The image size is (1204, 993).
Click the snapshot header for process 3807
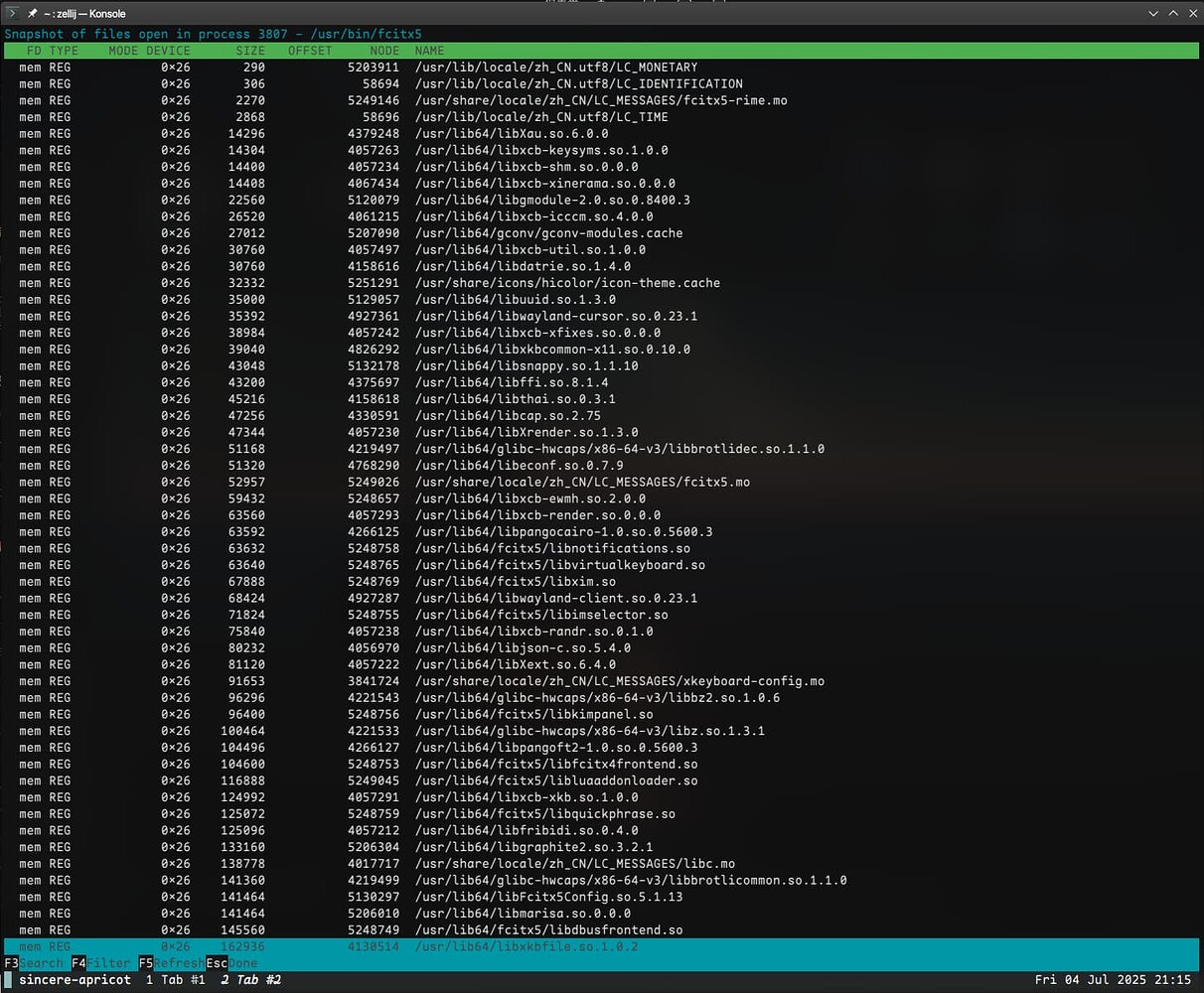coord(217,33)
